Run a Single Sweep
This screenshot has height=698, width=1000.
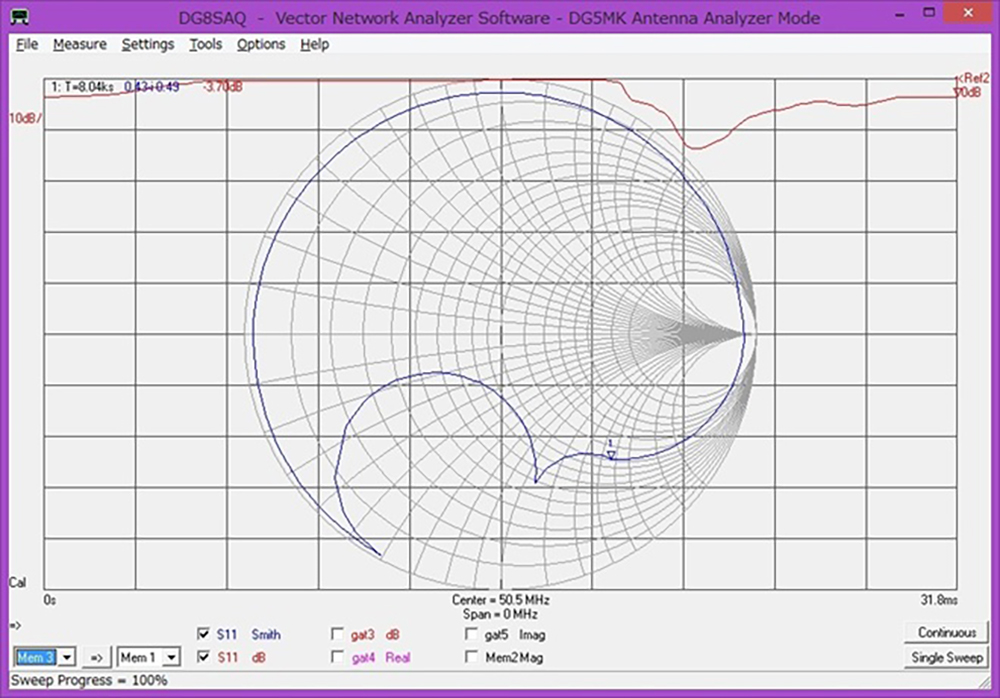click(x=946, y=657)
